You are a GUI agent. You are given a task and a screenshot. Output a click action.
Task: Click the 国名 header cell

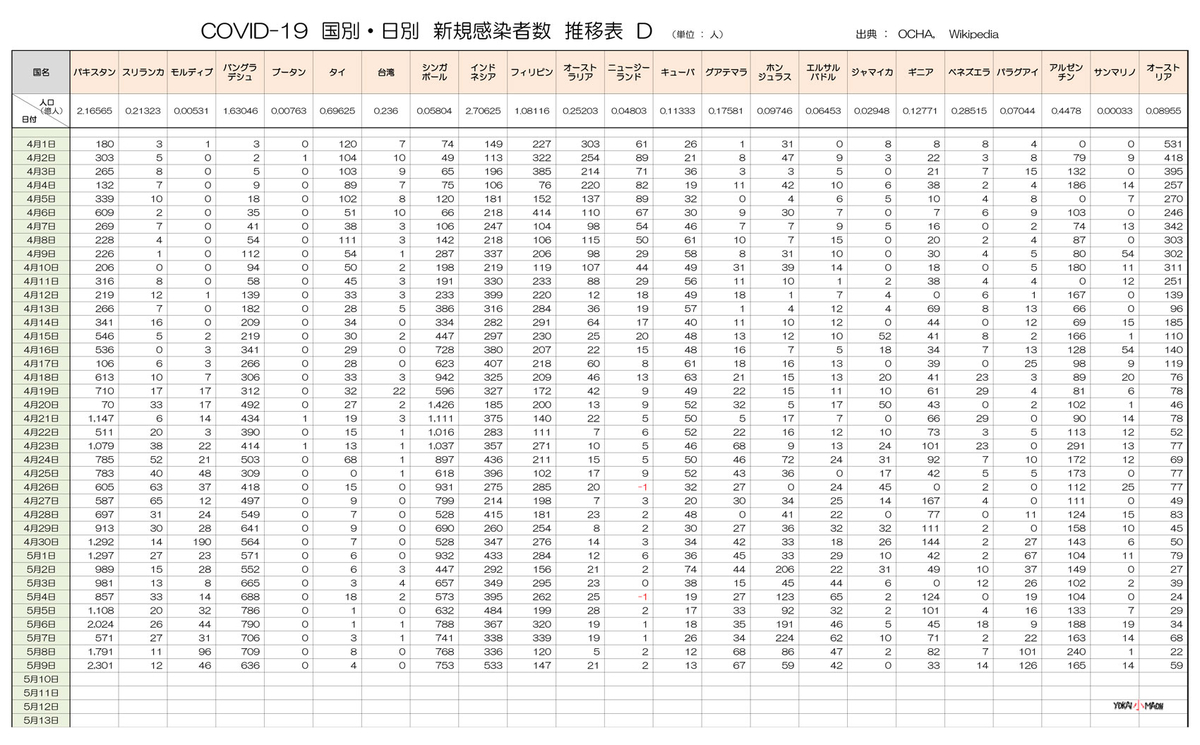pos(42,73)
